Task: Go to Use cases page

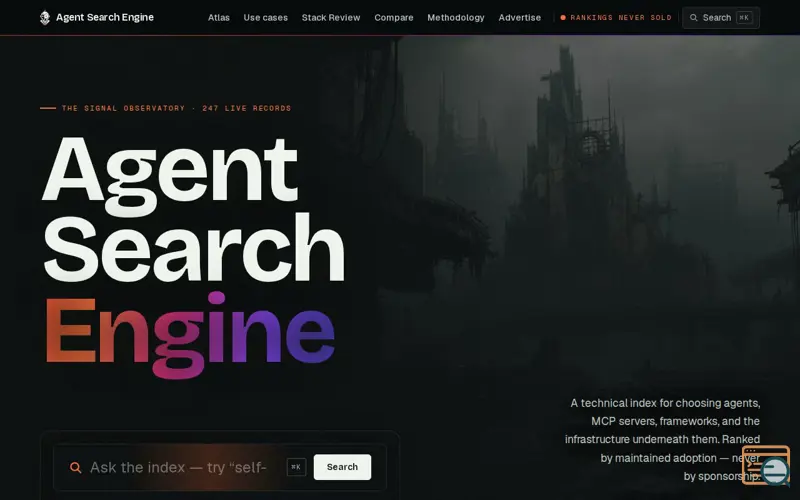Action: pyautogui.click(x=265, y=18)
